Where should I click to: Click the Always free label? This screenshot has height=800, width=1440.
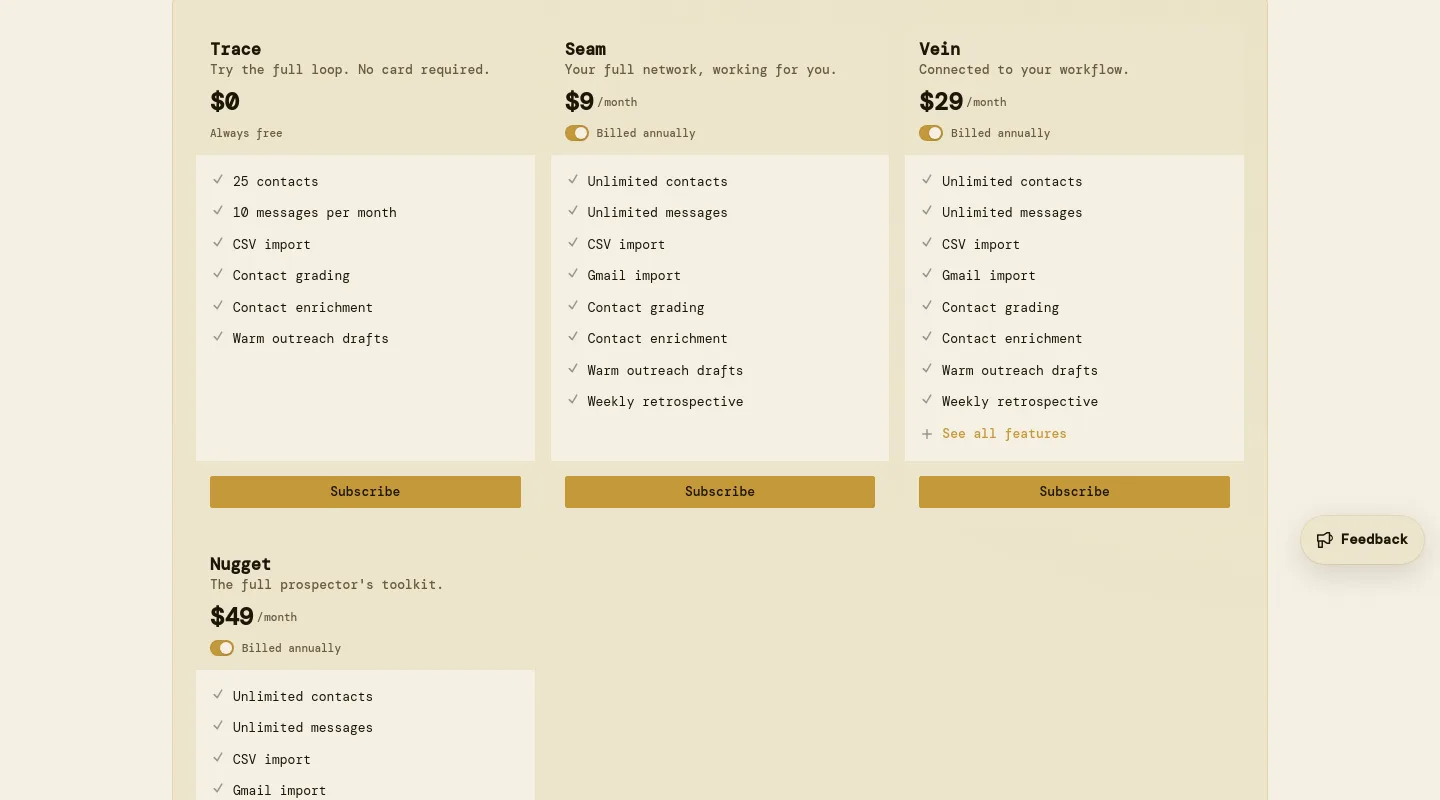246,133
